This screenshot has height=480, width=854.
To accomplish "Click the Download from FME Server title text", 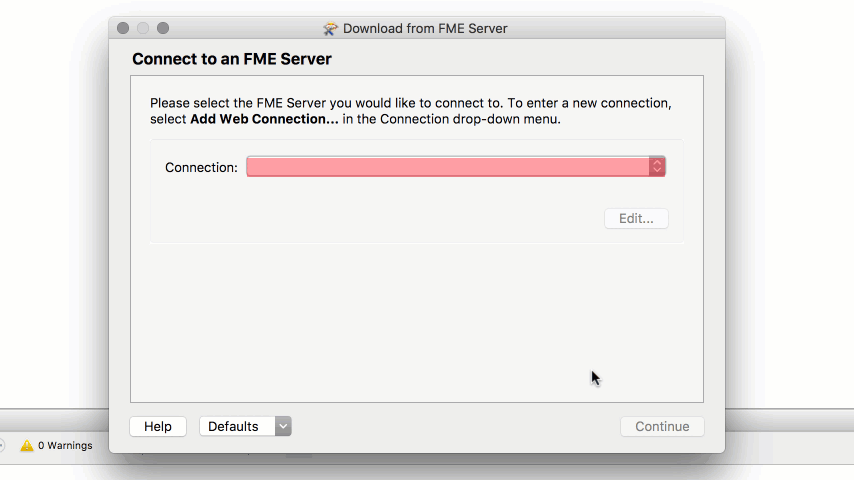I will point(425,28).
